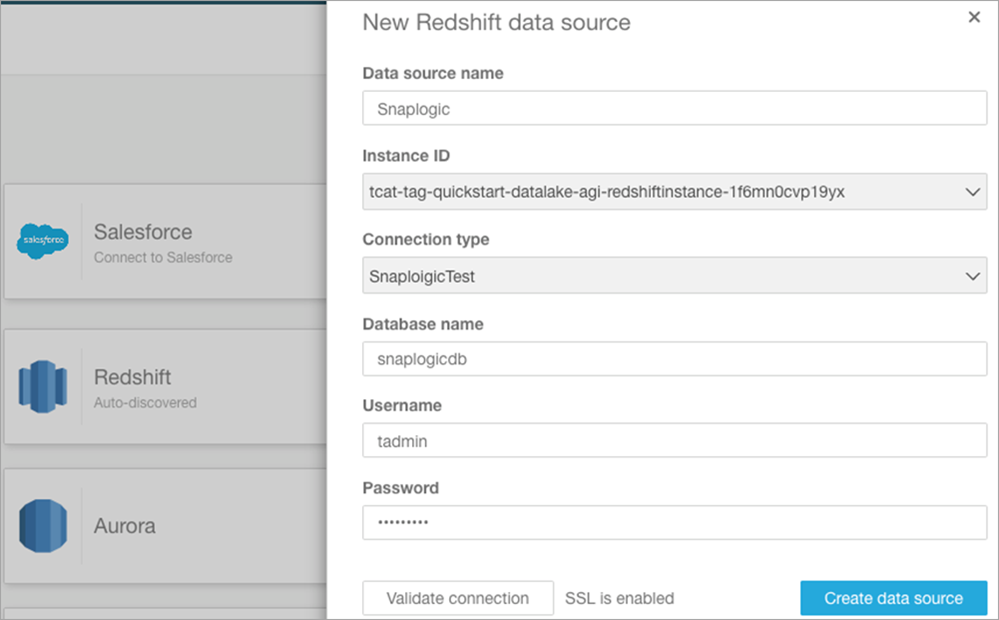
Task: Close the New Redshift data source dialog
Action: tap(974, 17)
